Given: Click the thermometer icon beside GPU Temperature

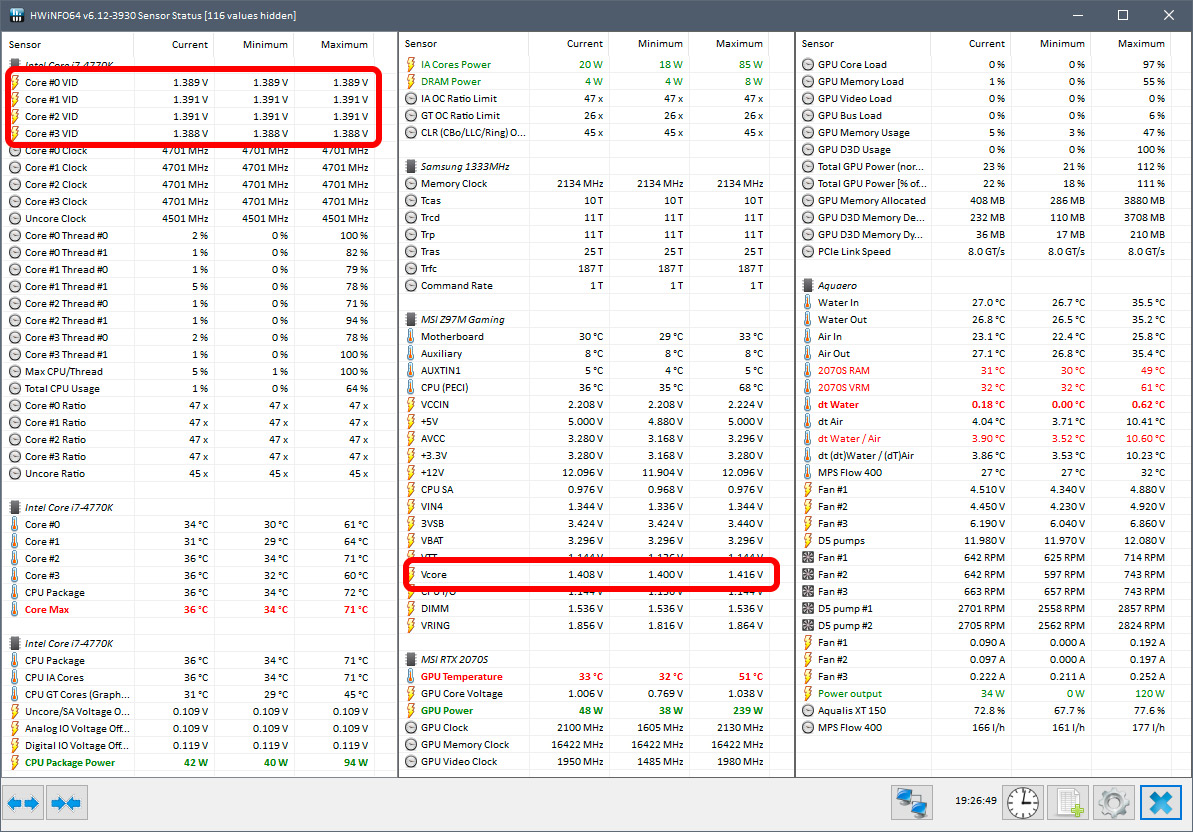Looking at the screenshot, I should [411, 676].
